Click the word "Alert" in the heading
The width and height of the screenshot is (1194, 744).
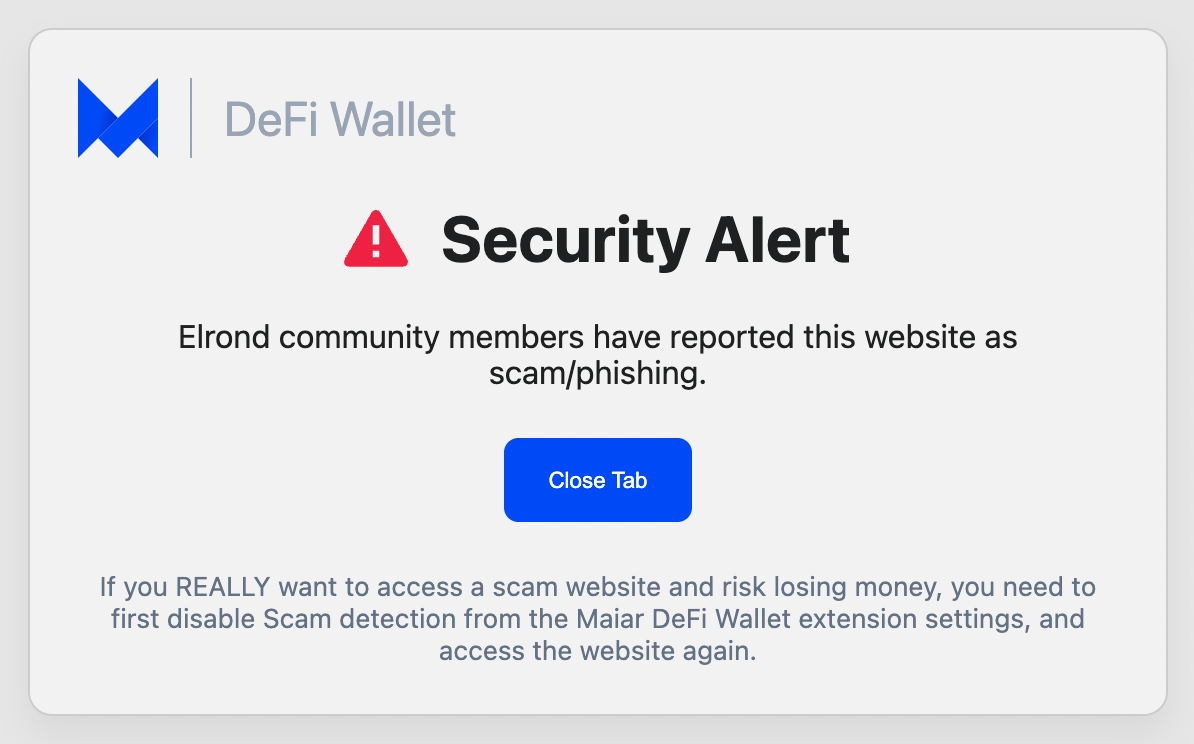(777, 240)
